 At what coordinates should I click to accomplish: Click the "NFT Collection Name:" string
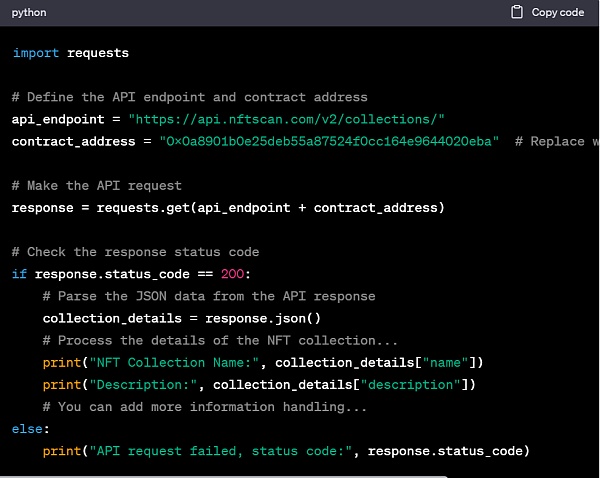click(x=174, y=362)
